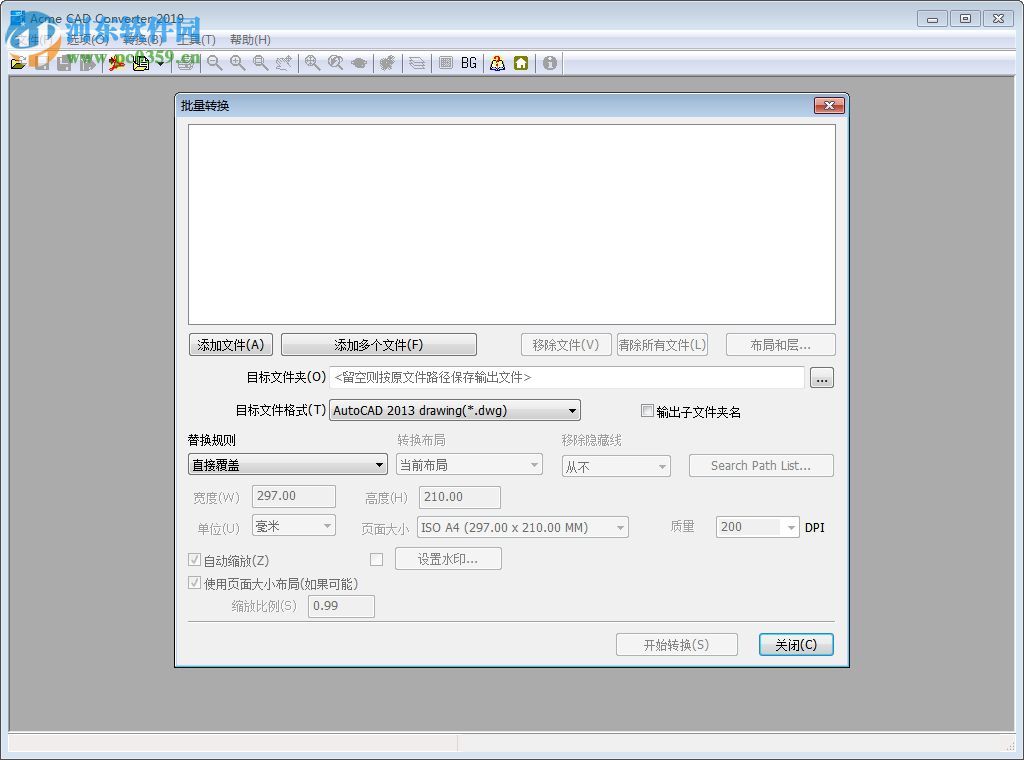Open the About info icon
This screenshot has height=760, width=1024.
pos(549,63)
